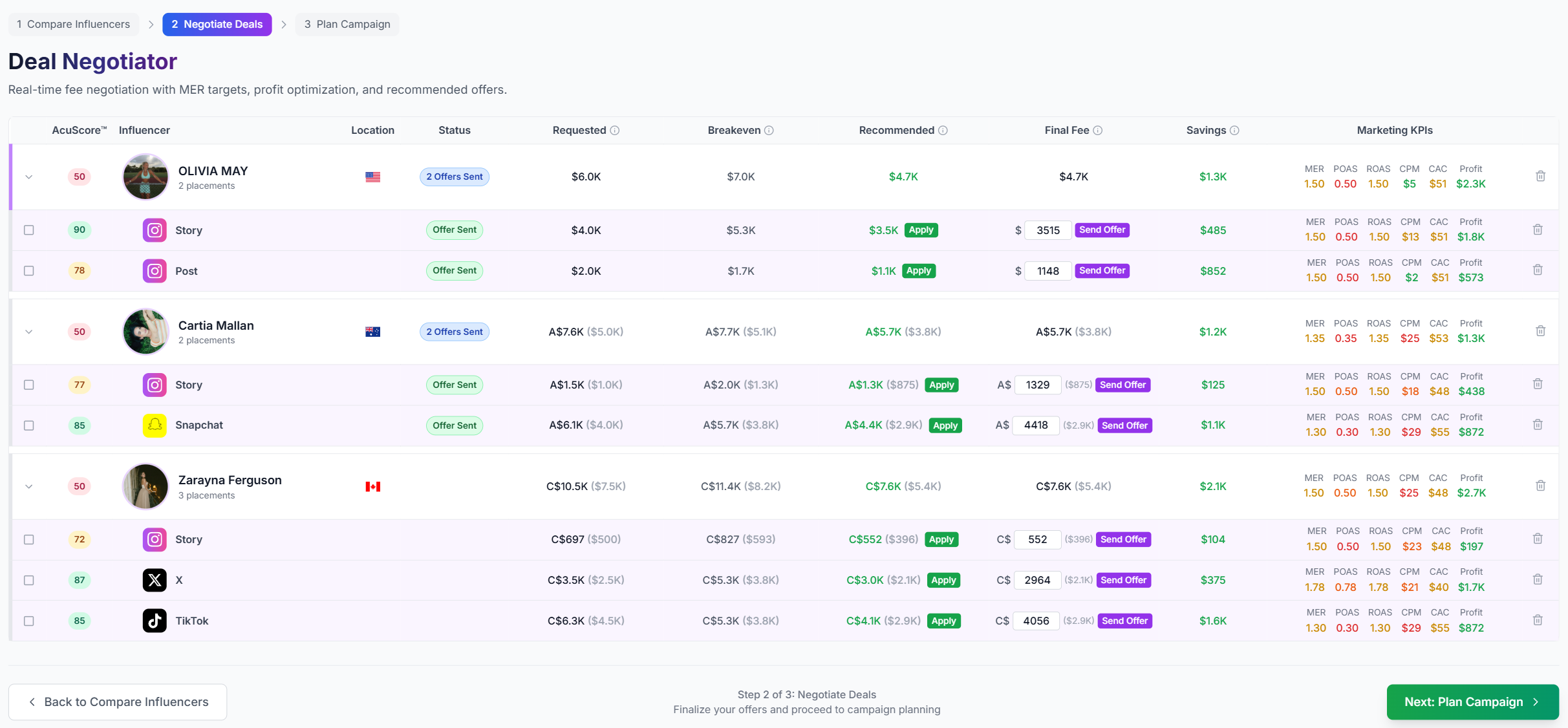Click the TikTok icon in Zarayna Ferguson's row
The width and height of the screenshot is (1568, 728).
pos(155,621)
